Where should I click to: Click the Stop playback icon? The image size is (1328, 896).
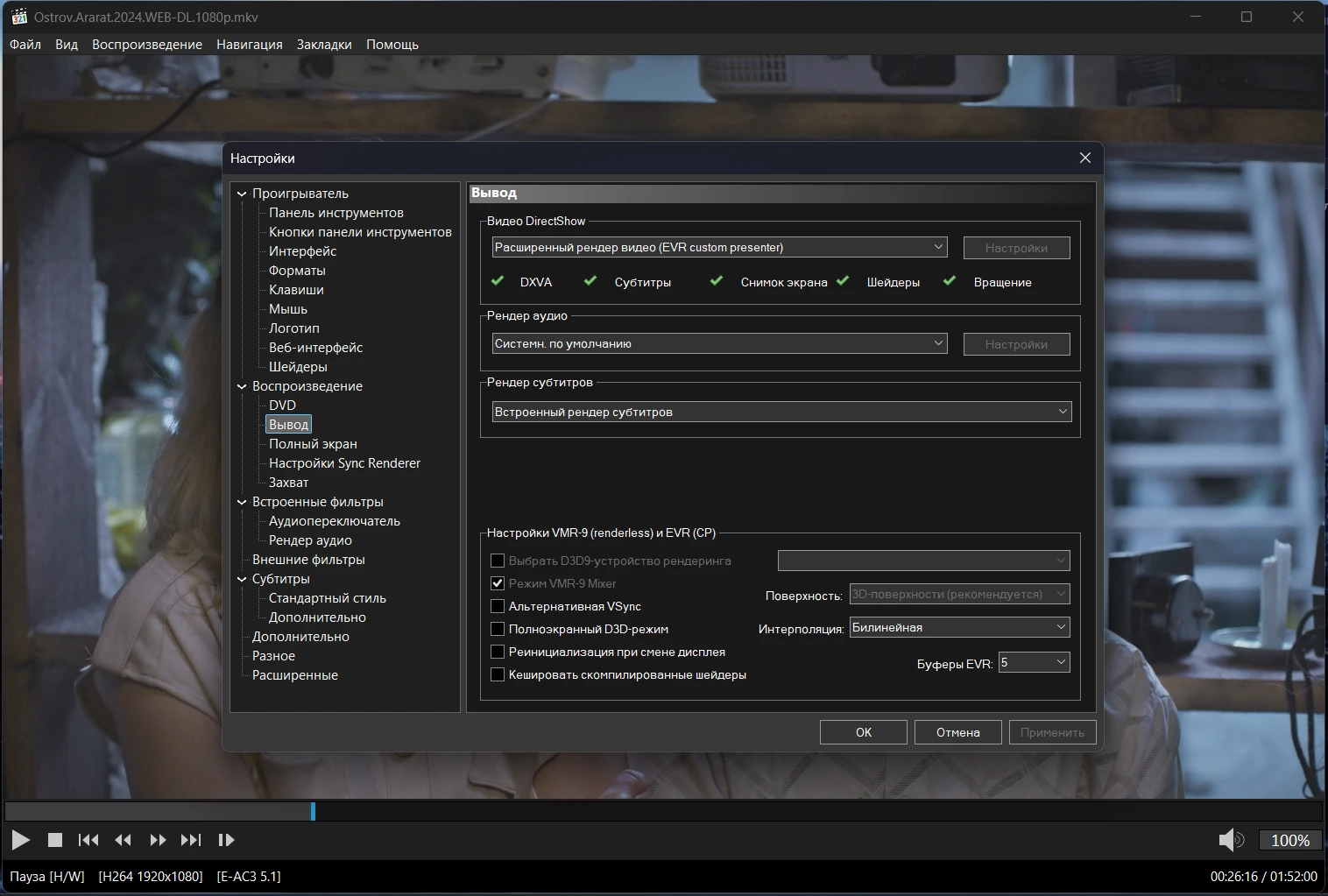54,840
